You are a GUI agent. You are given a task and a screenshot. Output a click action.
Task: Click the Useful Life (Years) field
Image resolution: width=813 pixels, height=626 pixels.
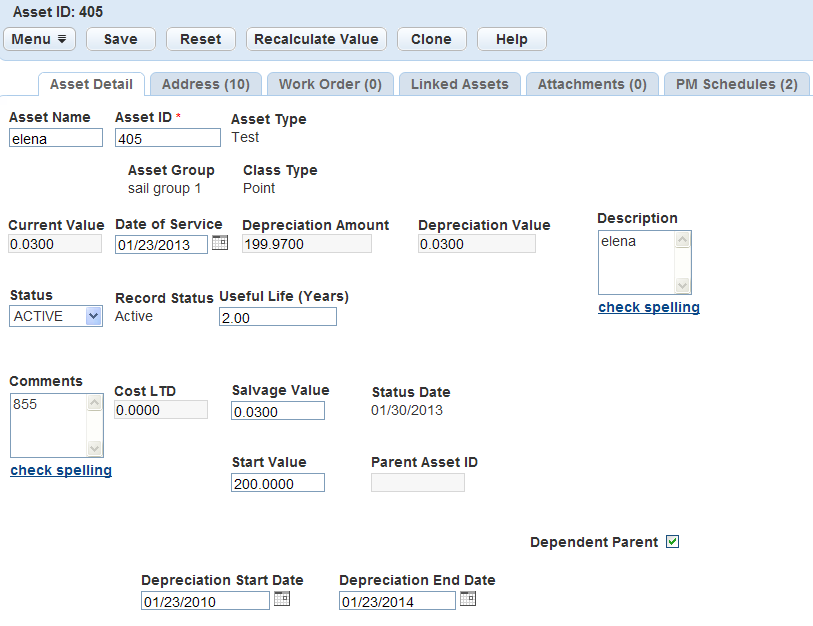coord(277,317)
